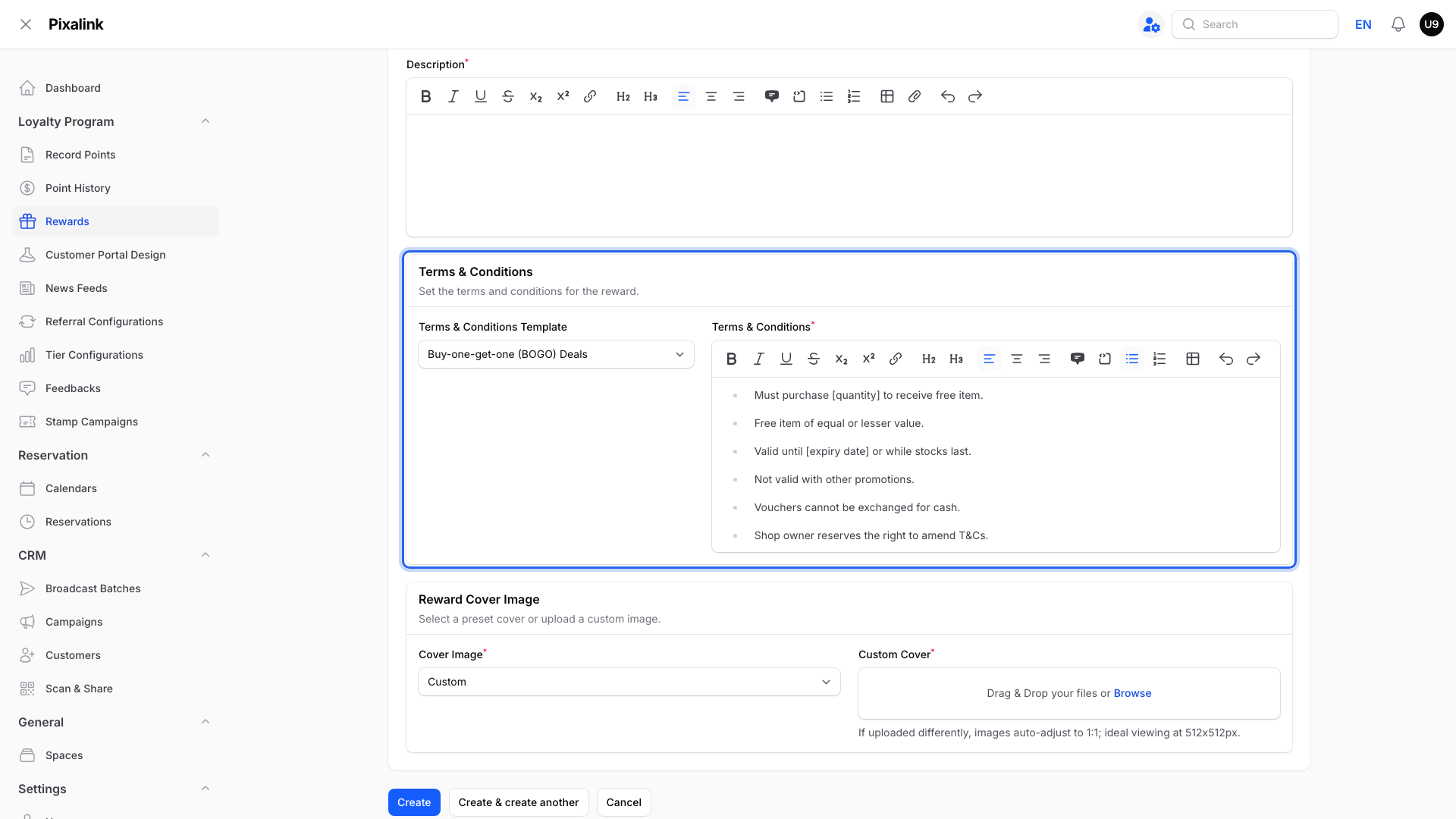1456x819 pixels.
Task: Collapse the General sidebar section
Action: [x=206, y=722]
